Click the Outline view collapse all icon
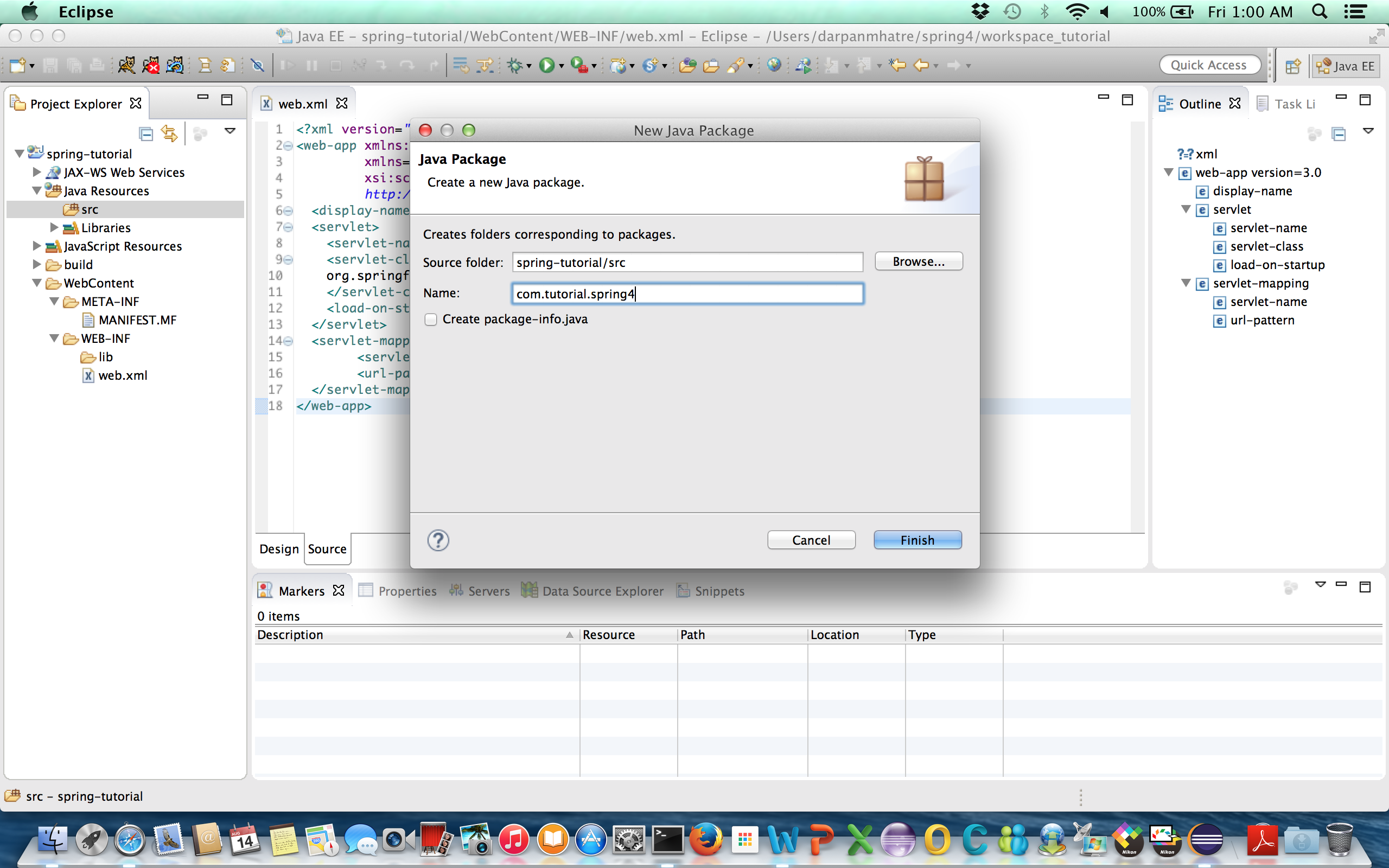The image size is (1389, 868). (1339, 134)
